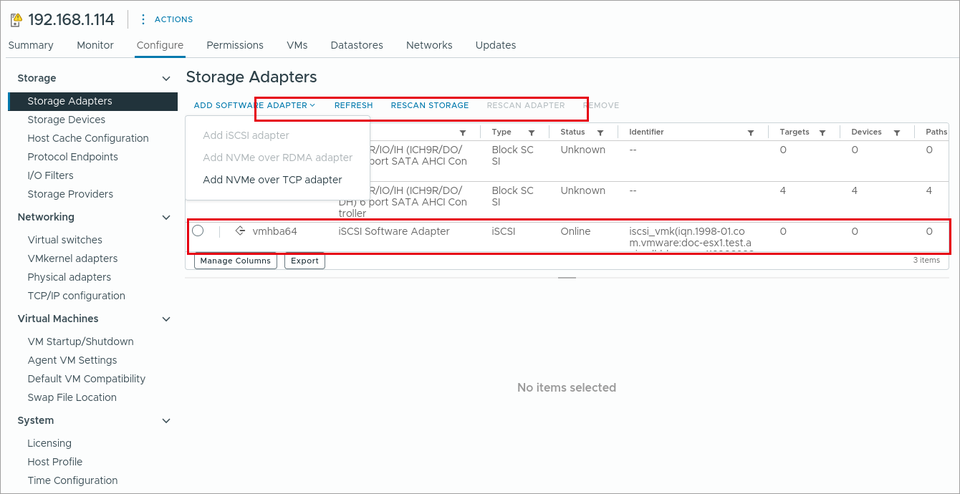Click the Export button
This screenshot has height=494, width=960.
coord(305,261)
